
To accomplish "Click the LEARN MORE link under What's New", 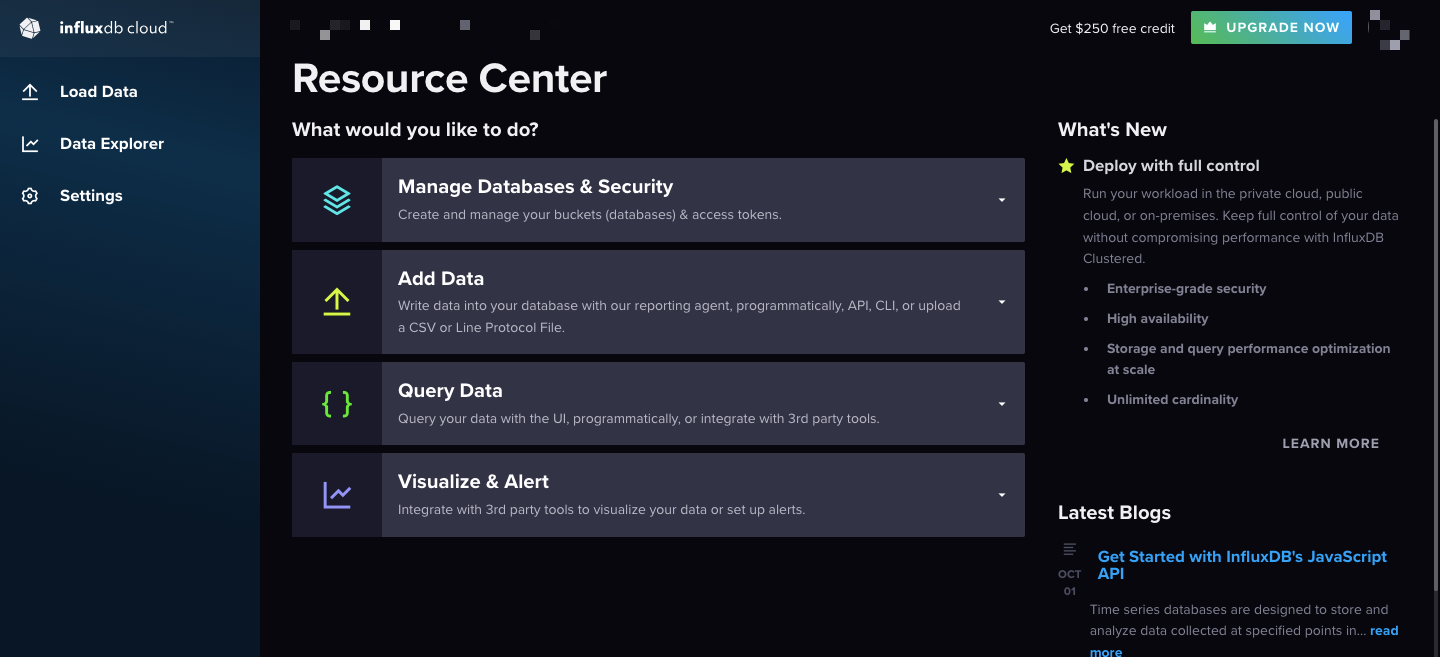I will [x=1330, y=443].
